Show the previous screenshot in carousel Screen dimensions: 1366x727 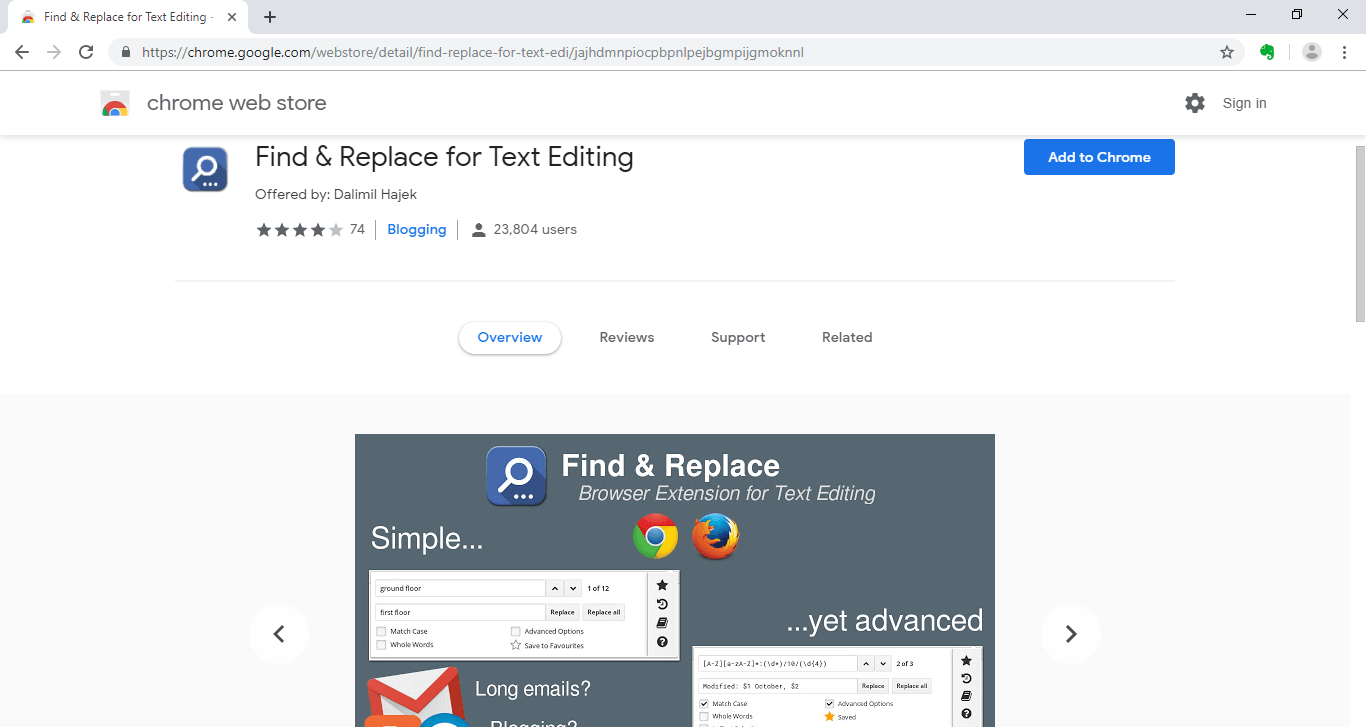[x=279, y=634]
